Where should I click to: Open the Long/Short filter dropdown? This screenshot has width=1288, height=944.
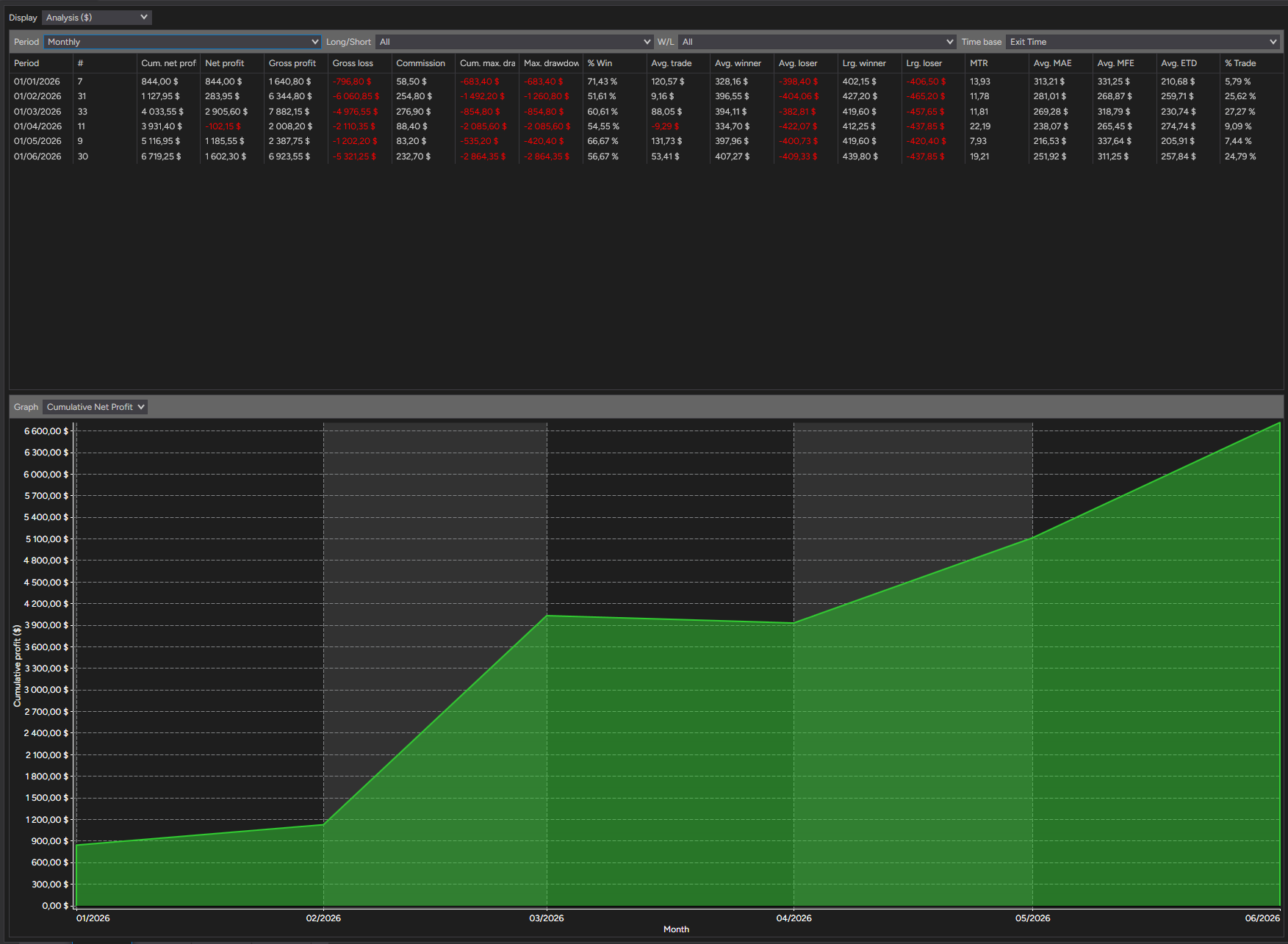(514, 42)
